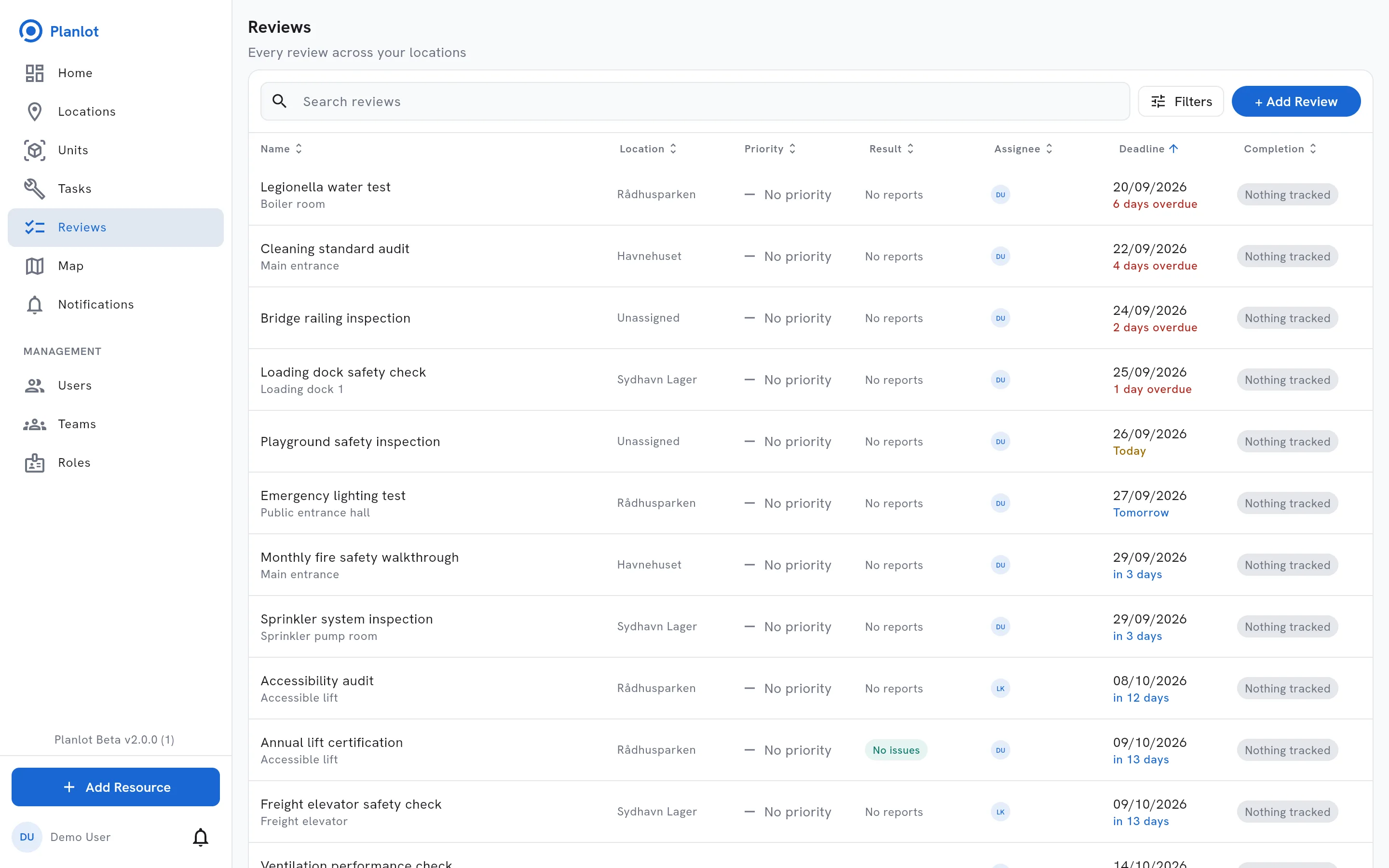Click No priority on Loading dock safety check
Image resolution: width=1389 pixels, height=868 pixels.
point(788,380)
